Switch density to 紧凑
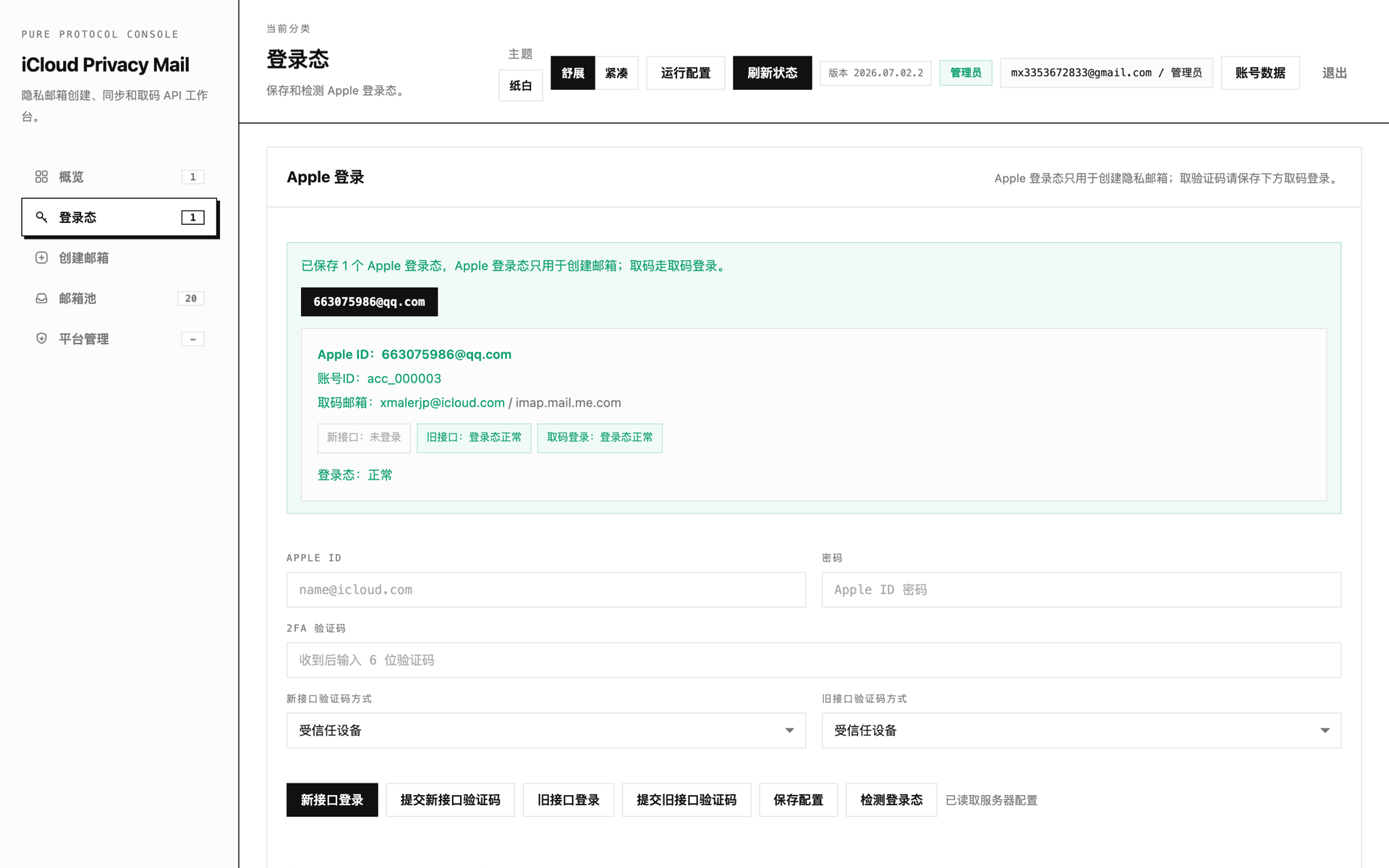 click(x=616, y=73)
